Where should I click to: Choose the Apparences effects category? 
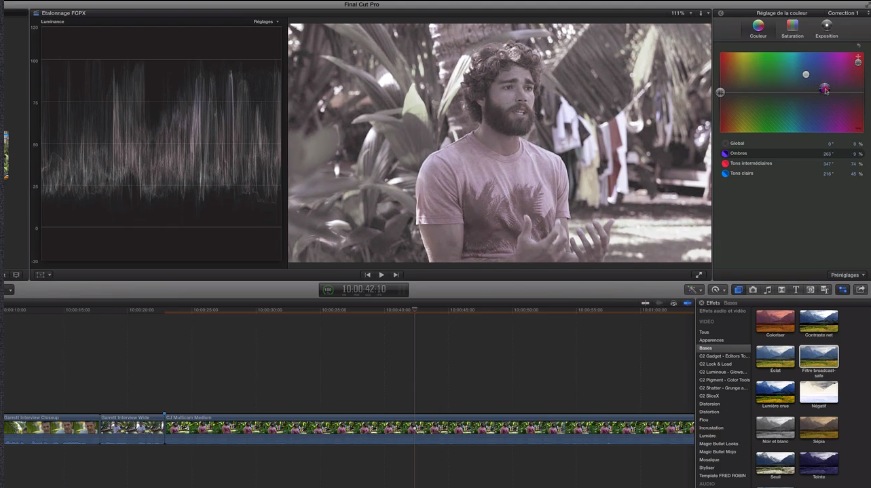711,340
